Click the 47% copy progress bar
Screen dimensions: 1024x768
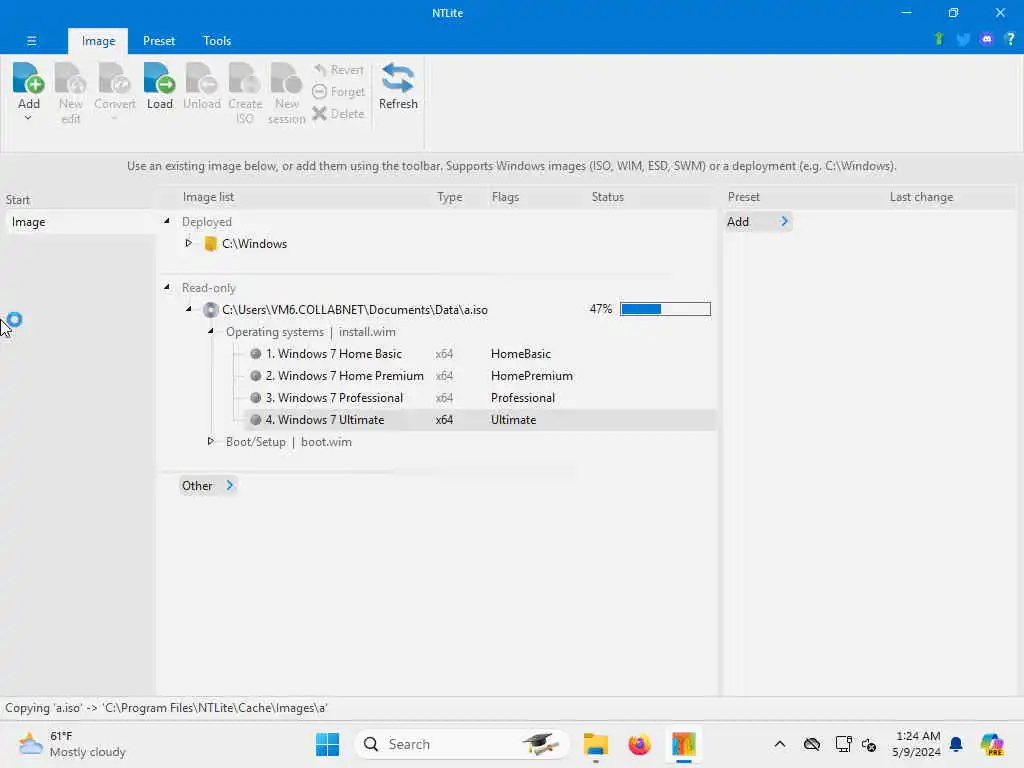(x=665, y=309)
